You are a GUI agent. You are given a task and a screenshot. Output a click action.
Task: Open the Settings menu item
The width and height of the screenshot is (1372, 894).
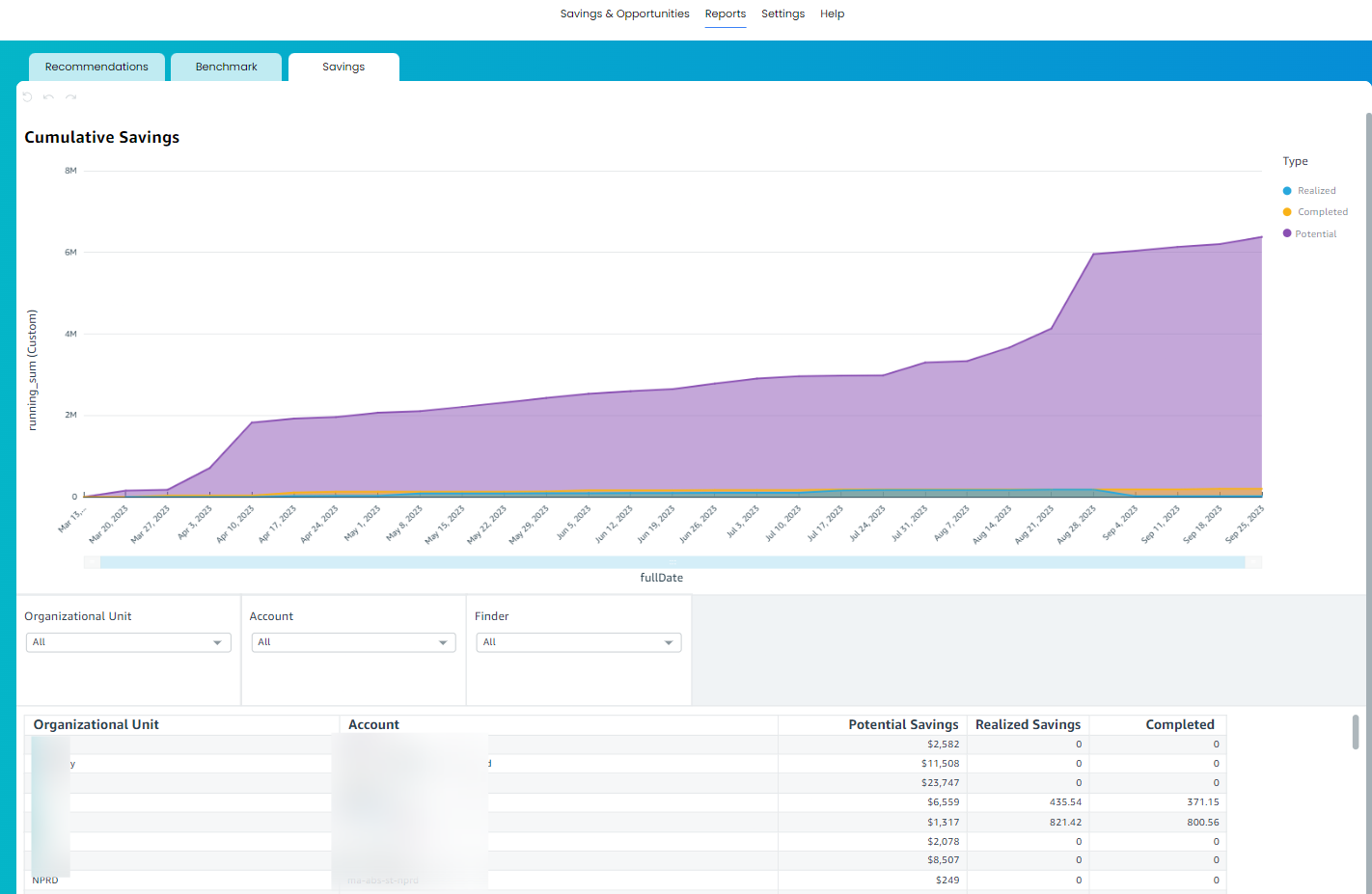(x=782, y=14)
